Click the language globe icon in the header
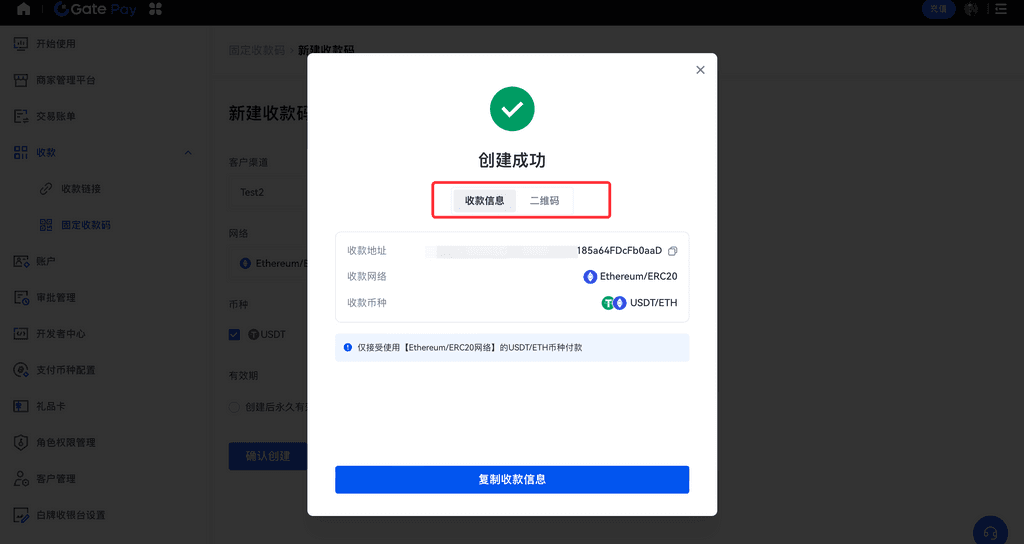The image size is (1024, 544). (x=971, y=8)
